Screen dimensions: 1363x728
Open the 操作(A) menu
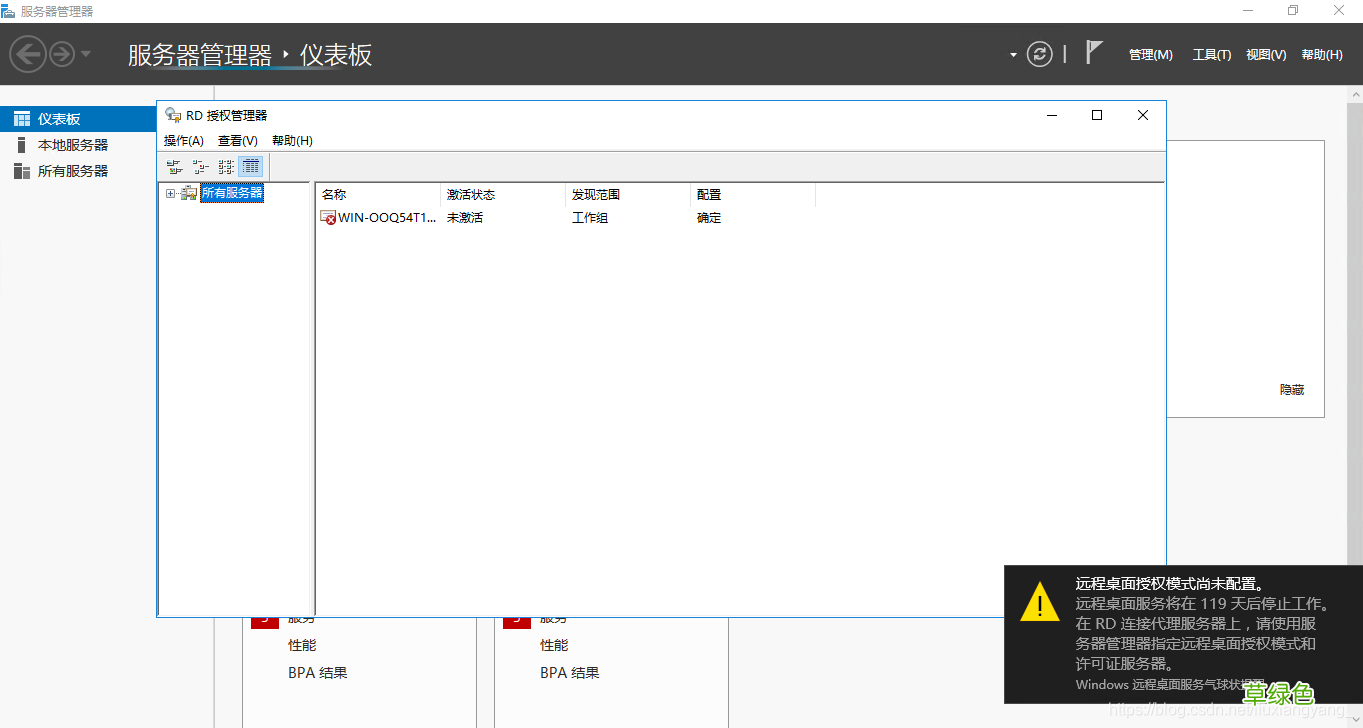click(x=183, y=140)
